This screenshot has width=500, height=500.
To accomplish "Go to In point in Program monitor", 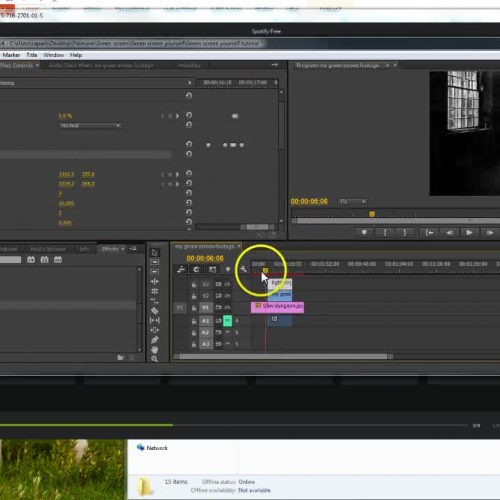I will 429,232.
